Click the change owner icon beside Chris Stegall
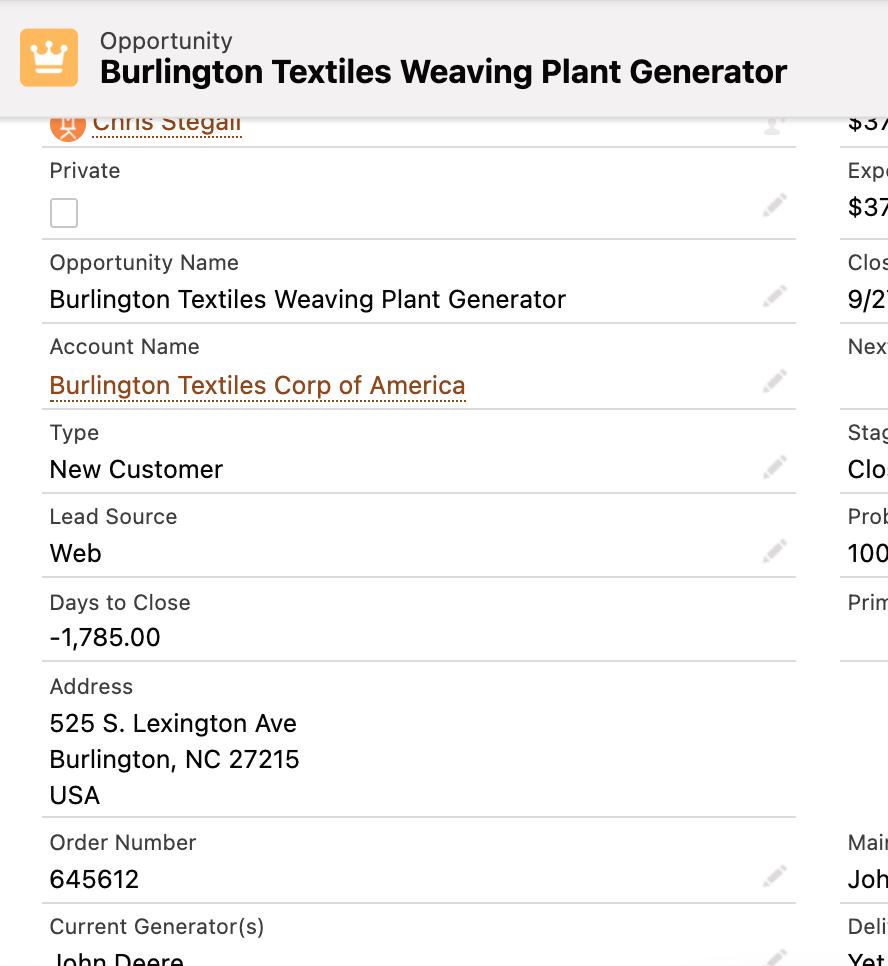This screenshot has height=966, width=888. (773, 125)
